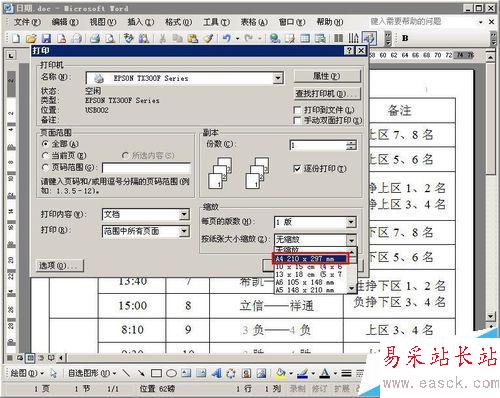Click the 页码范围 page range text field
500x398 pixels.
pos(147,168)
